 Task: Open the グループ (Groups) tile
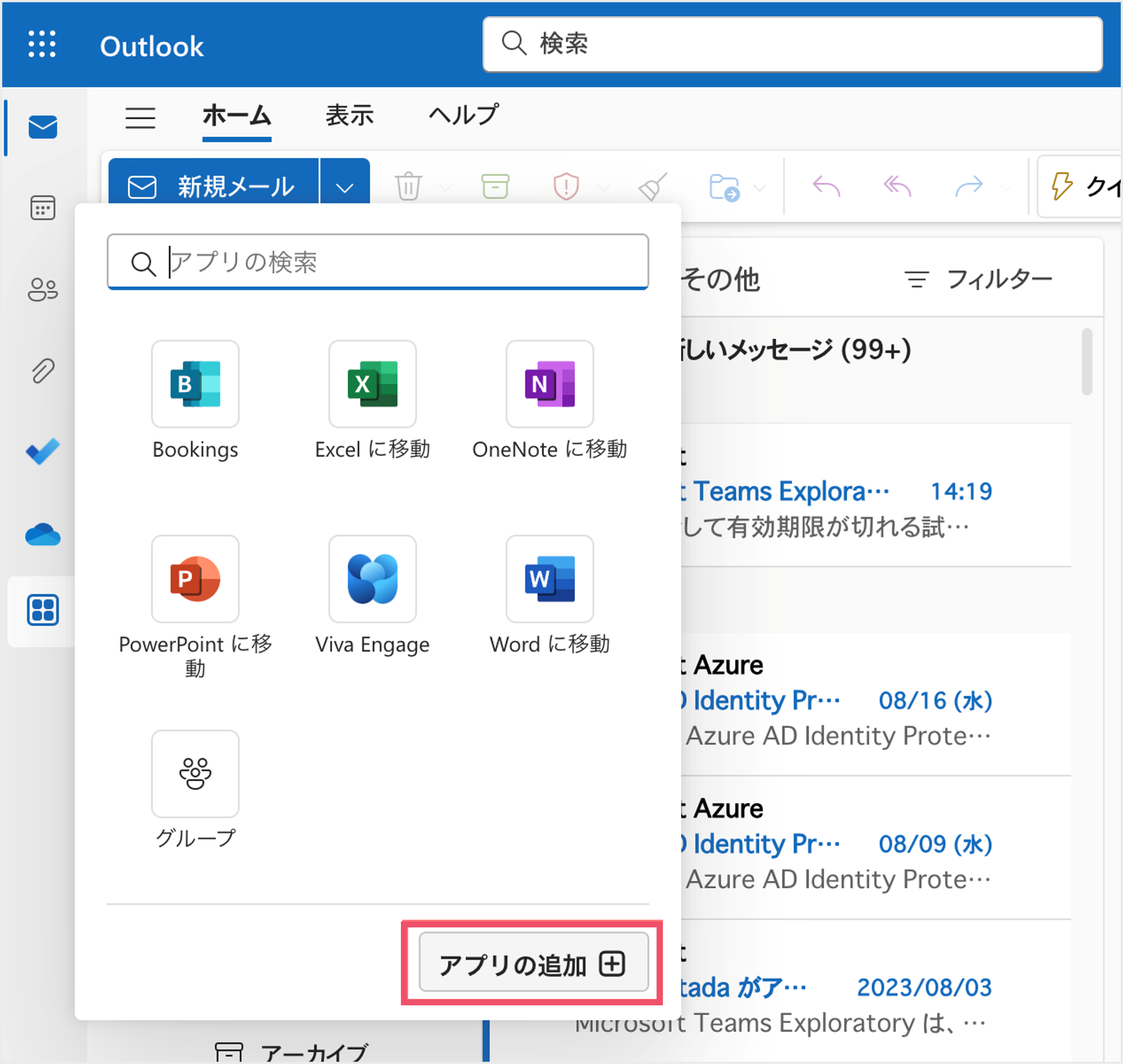(195, 774)
